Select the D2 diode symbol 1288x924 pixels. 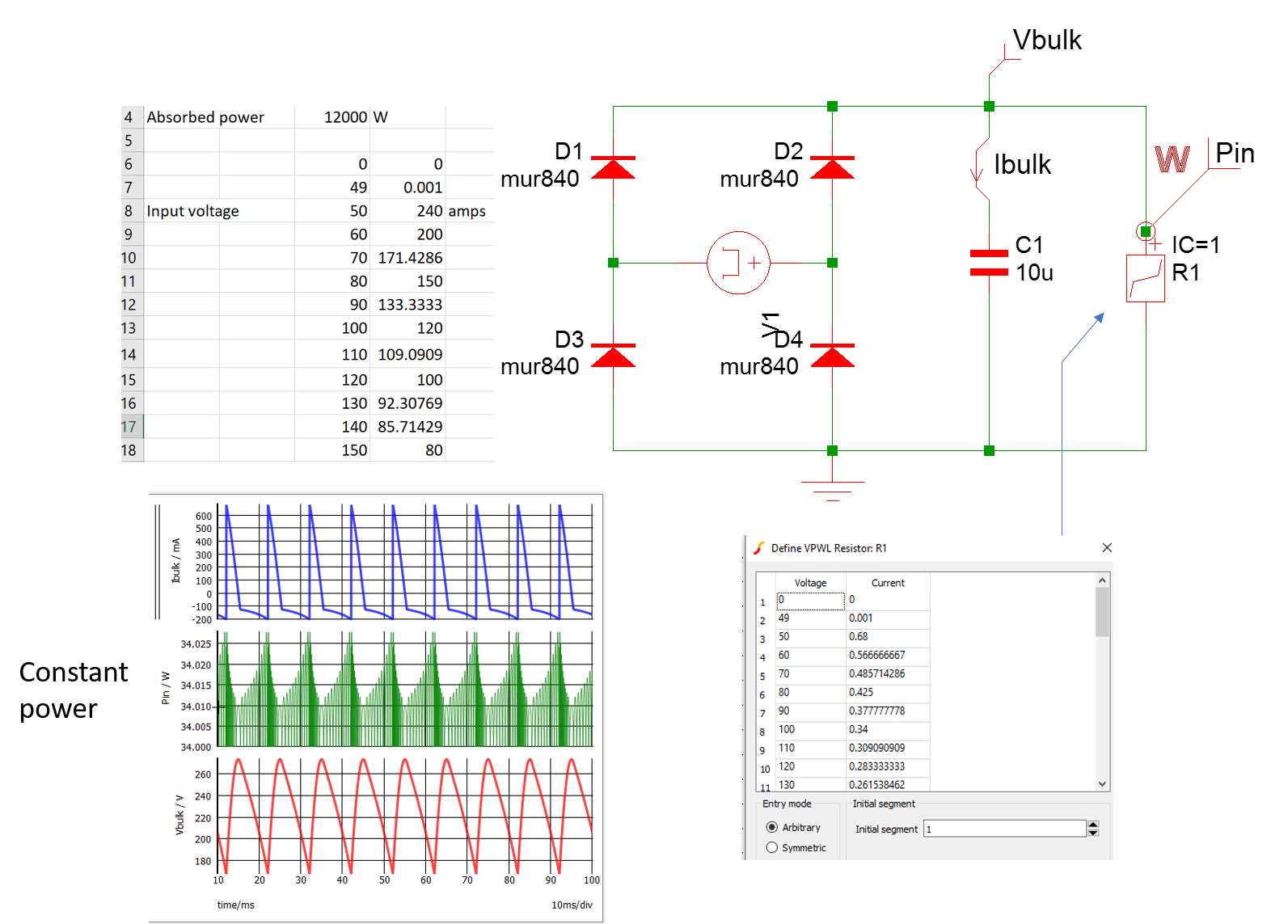click(832, 167)
